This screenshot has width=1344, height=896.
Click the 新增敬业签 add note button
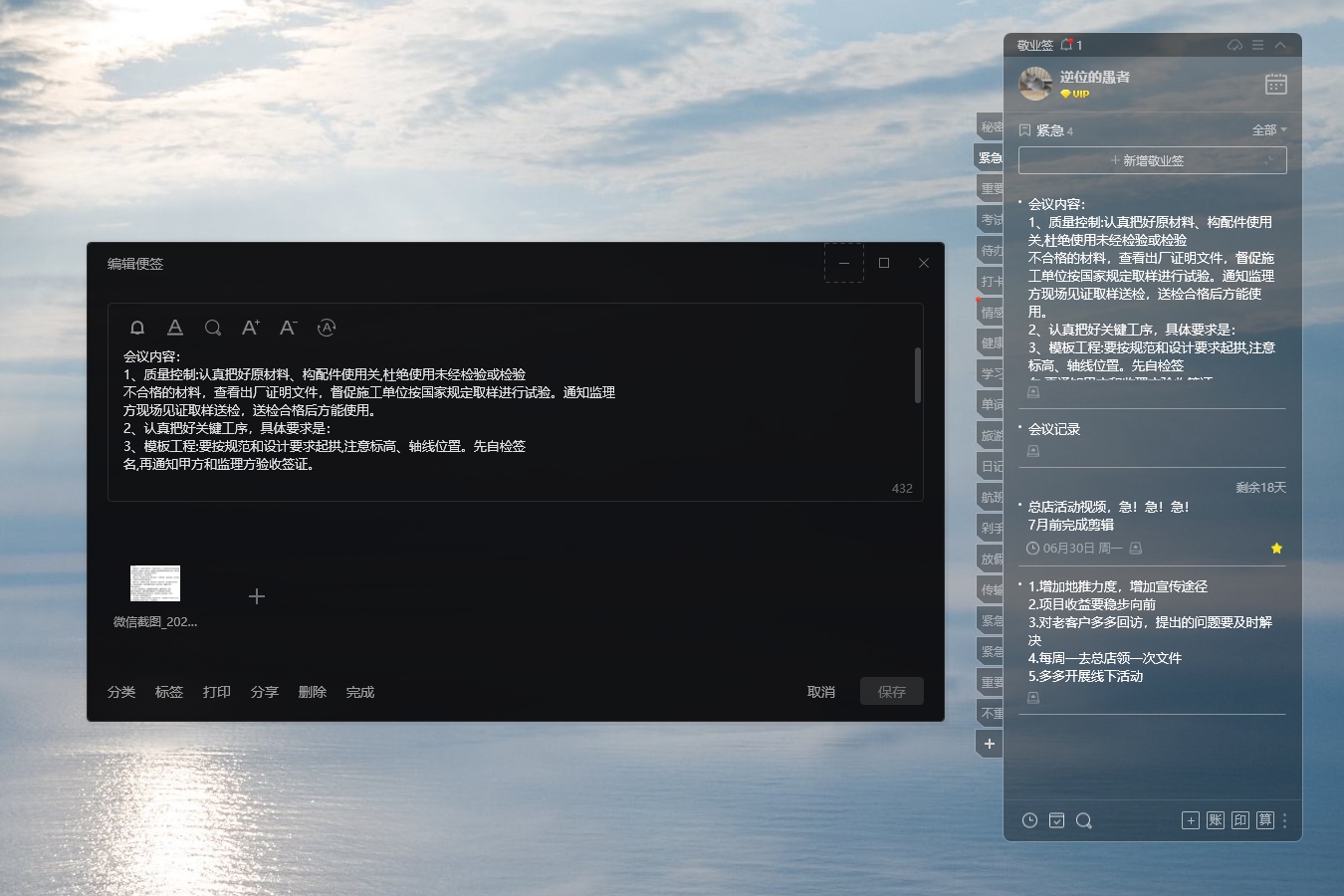pyautogui.click(x=1152, y=160)
